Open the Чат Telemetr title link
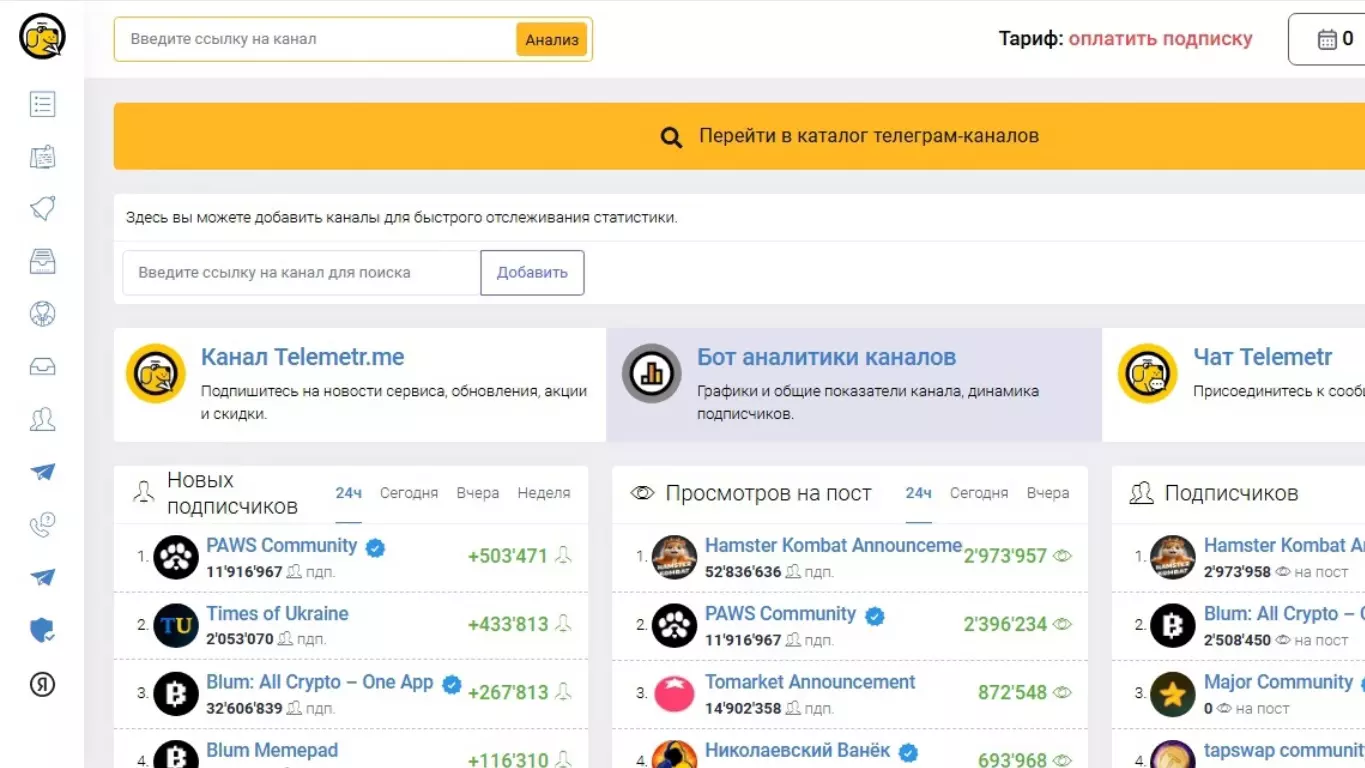 click(1263, 357)
